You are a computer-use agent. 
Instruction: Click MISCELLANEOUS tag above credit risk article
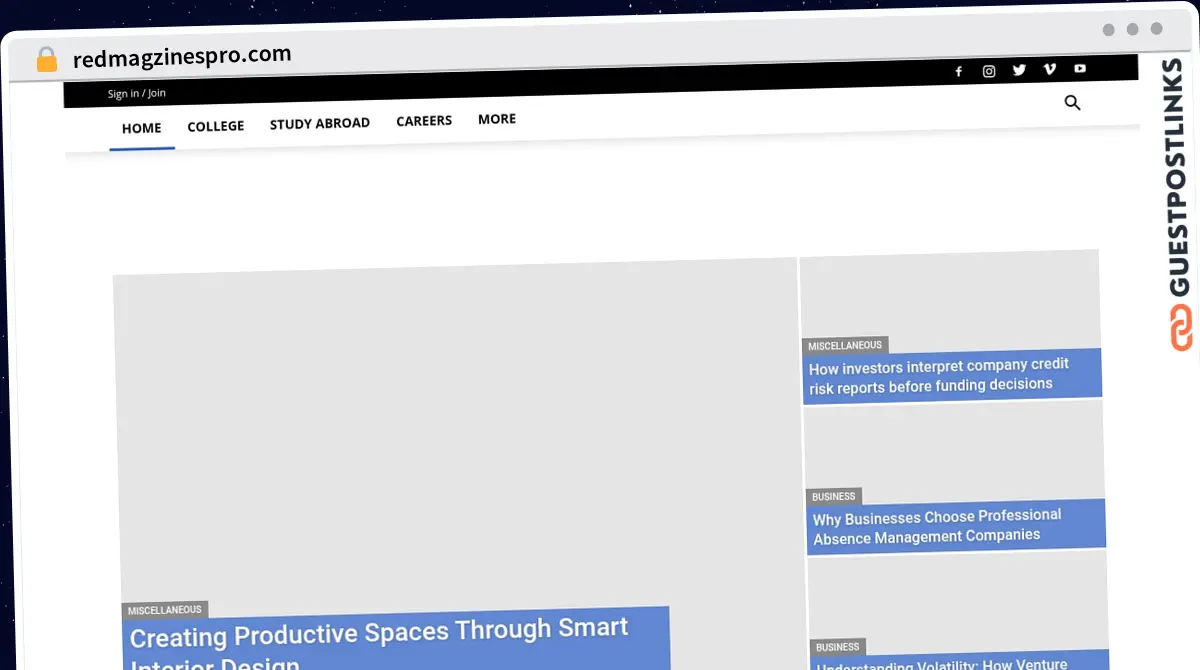[845, 346]
